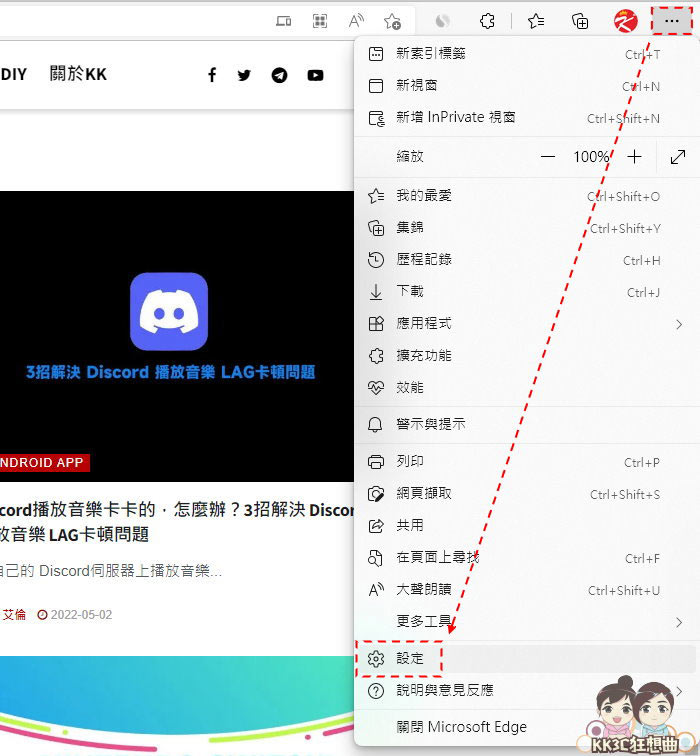Select 新增 InPrivate 視窗 menu item
Viewport: 700px width, 756px height.
click(526, 118)
